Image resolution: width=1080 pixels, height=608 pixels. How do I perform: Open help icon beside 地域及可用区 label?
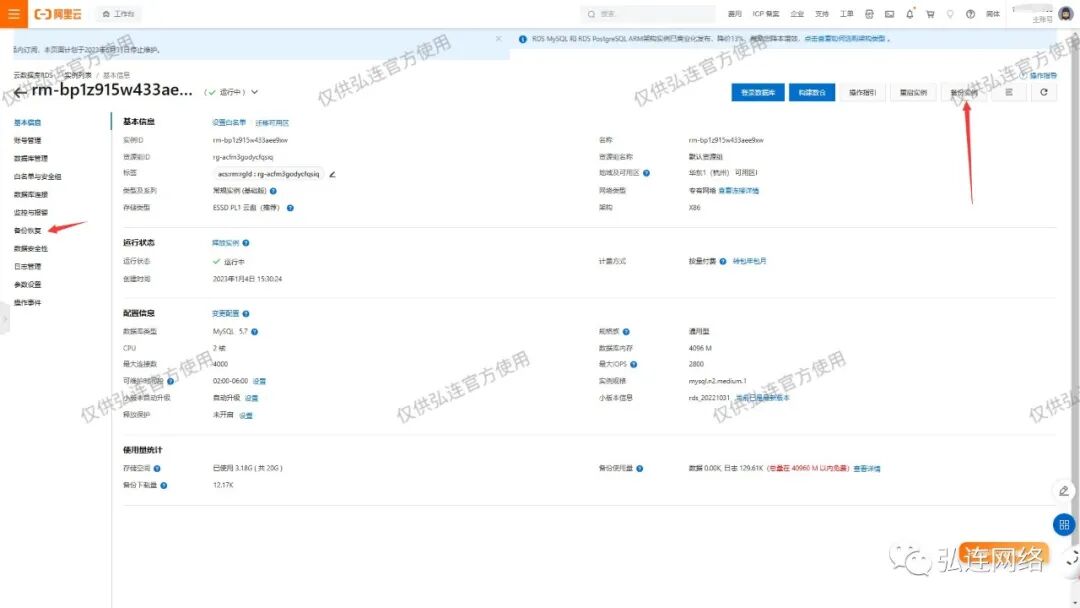click(x=646, y=174)
